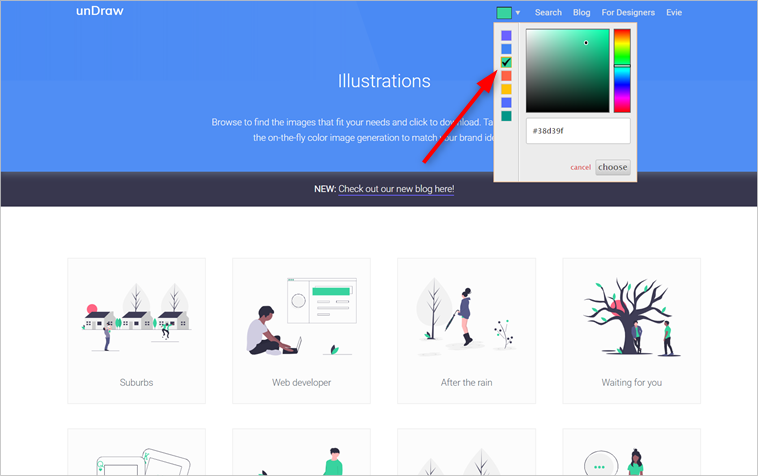Pick the teal preset swatch at bottom

pyautogui.click(x=506, y=116)
